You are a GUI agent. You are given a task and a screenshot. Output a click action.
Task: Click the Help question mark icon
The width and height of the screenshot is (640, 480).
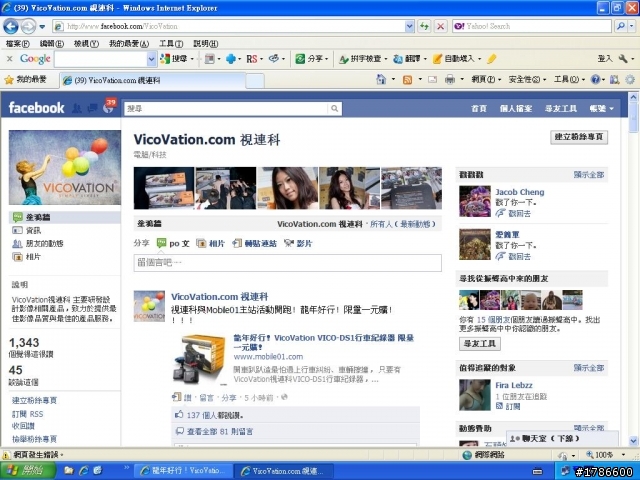(595, 79)
